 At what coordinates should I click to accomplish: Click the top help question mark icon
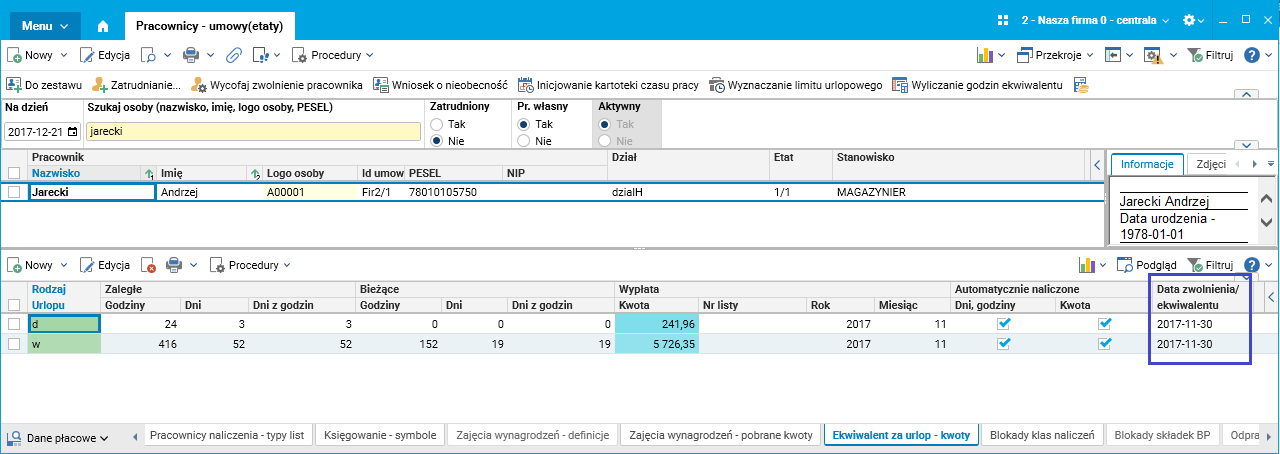point(1252,55)
